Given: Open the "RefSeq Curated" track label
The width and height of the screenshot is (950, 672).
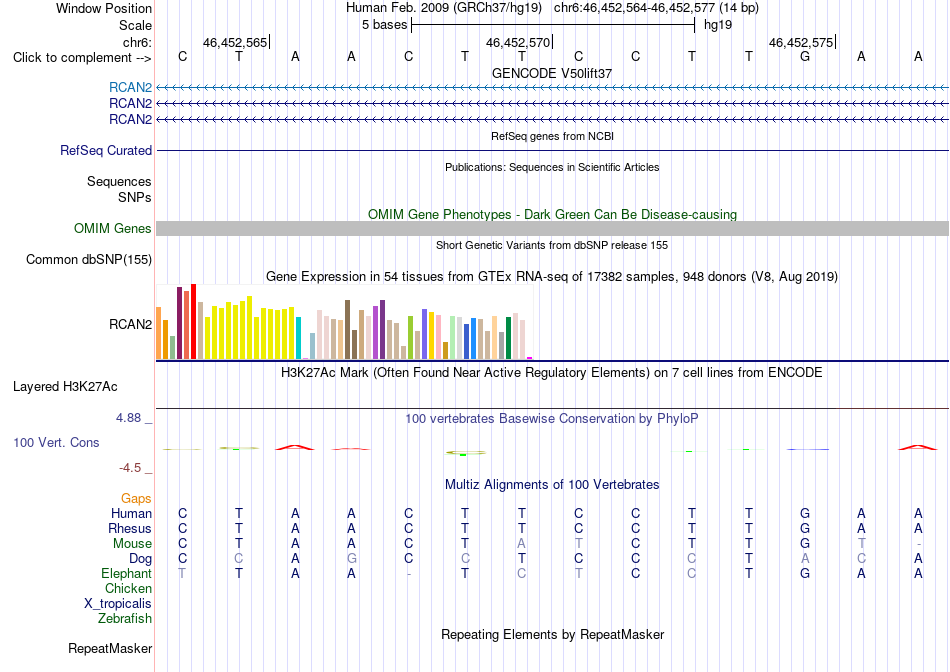Looking at the screenshot, I should pos(106,150).
